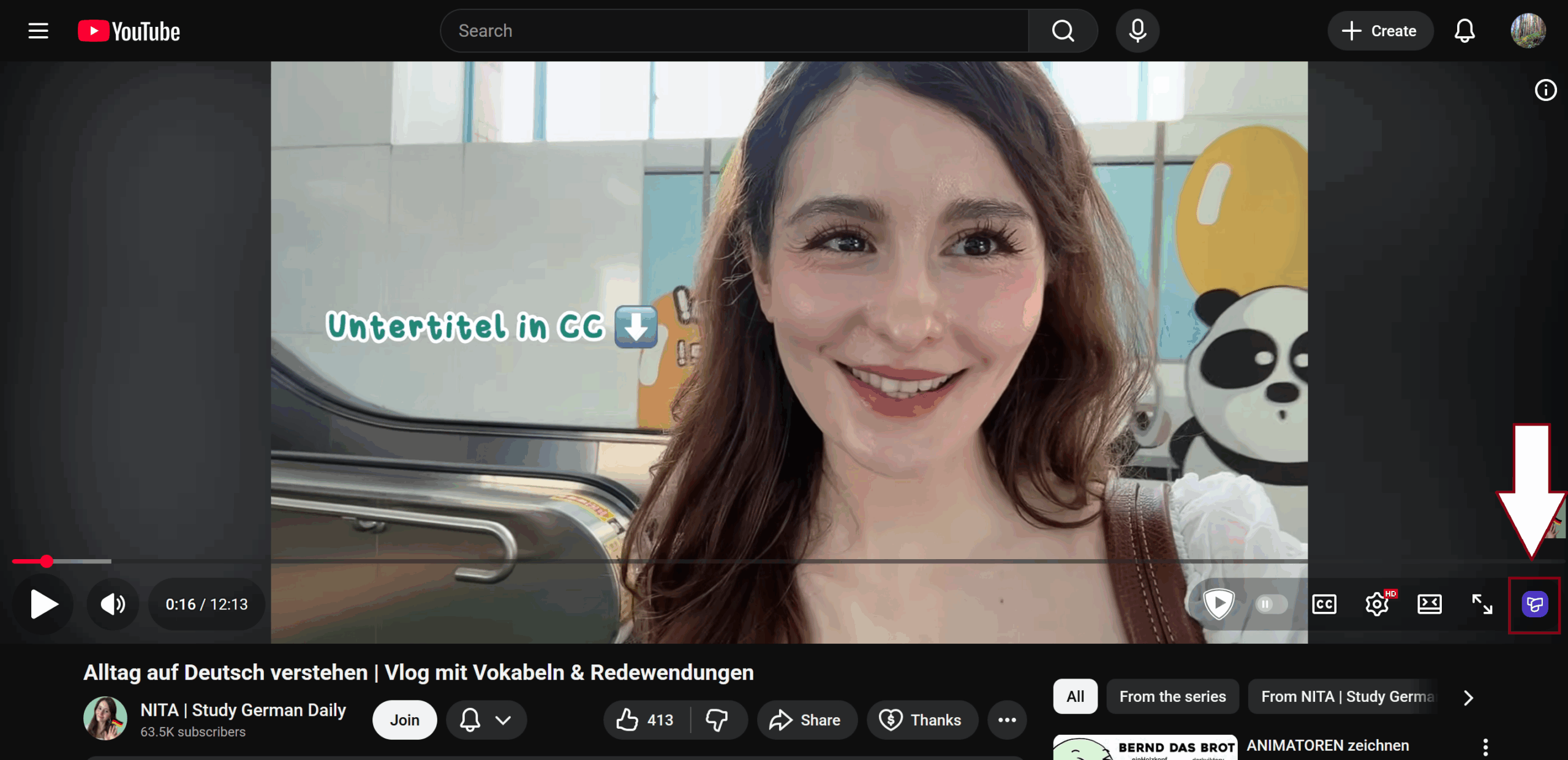Click the video progress bar scrubber
Screen dimensions: 1568x760
[x=47, y=561]
